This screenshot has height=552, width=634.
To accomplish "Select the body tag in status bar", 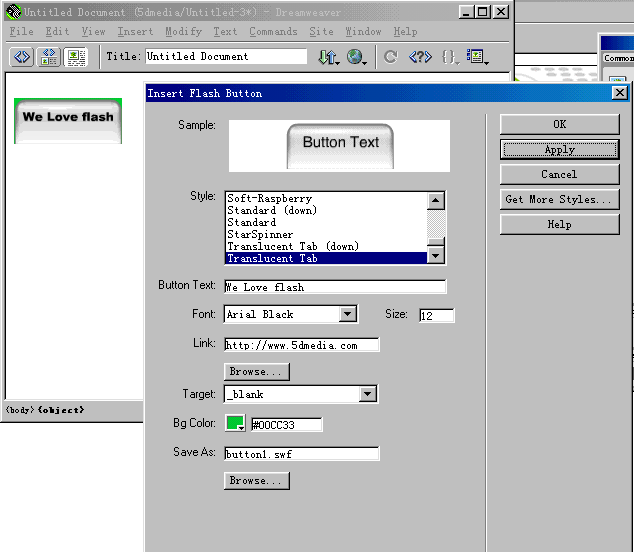I will [20, 410].
